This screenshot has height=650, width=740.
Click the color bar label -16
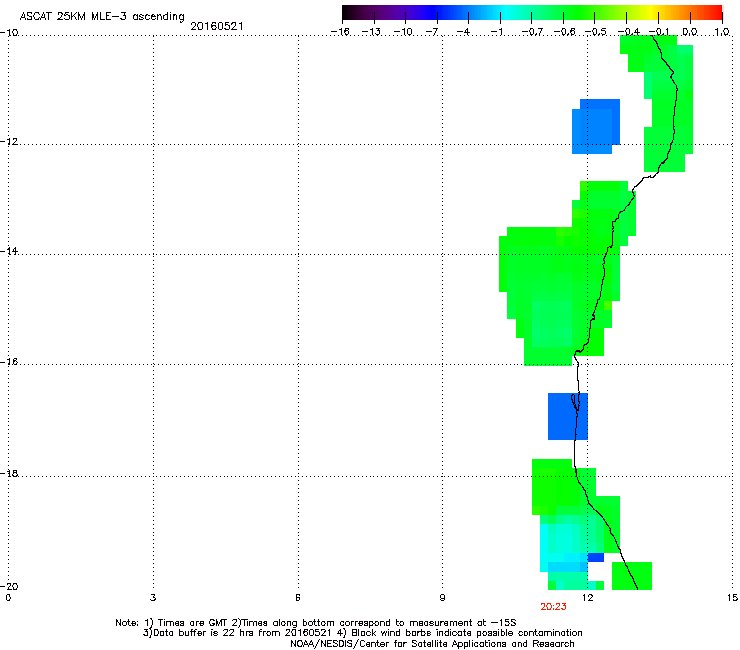click(340, 32)
